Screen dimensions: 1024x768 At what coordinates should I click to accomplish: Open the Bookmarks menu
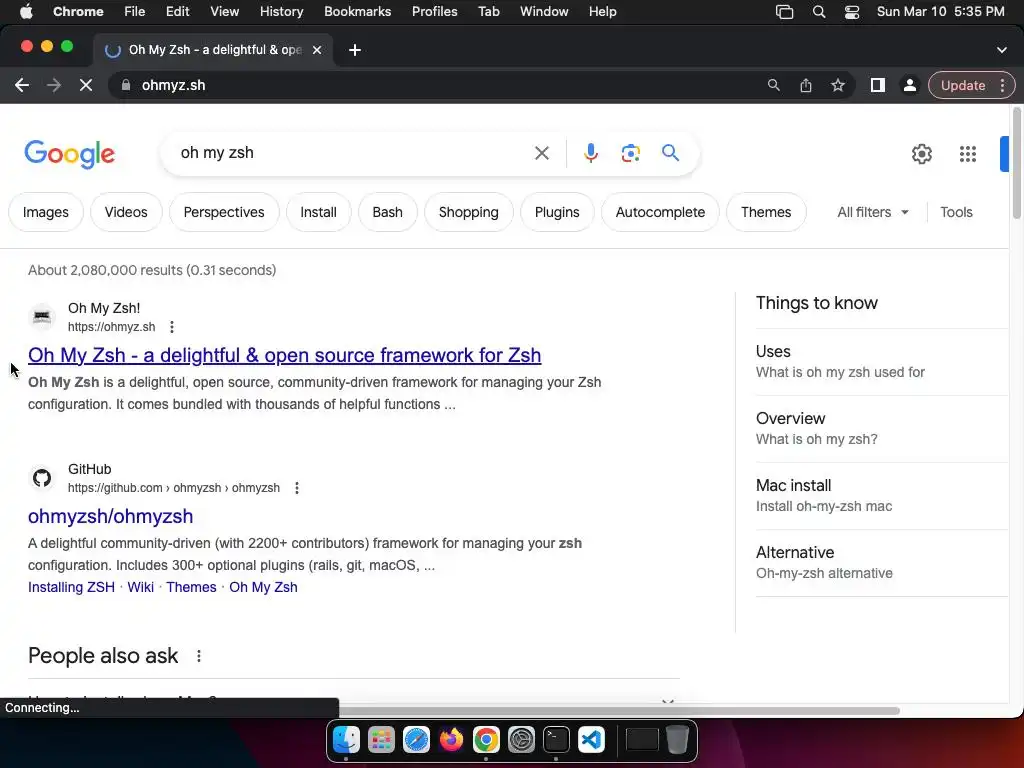357,12
